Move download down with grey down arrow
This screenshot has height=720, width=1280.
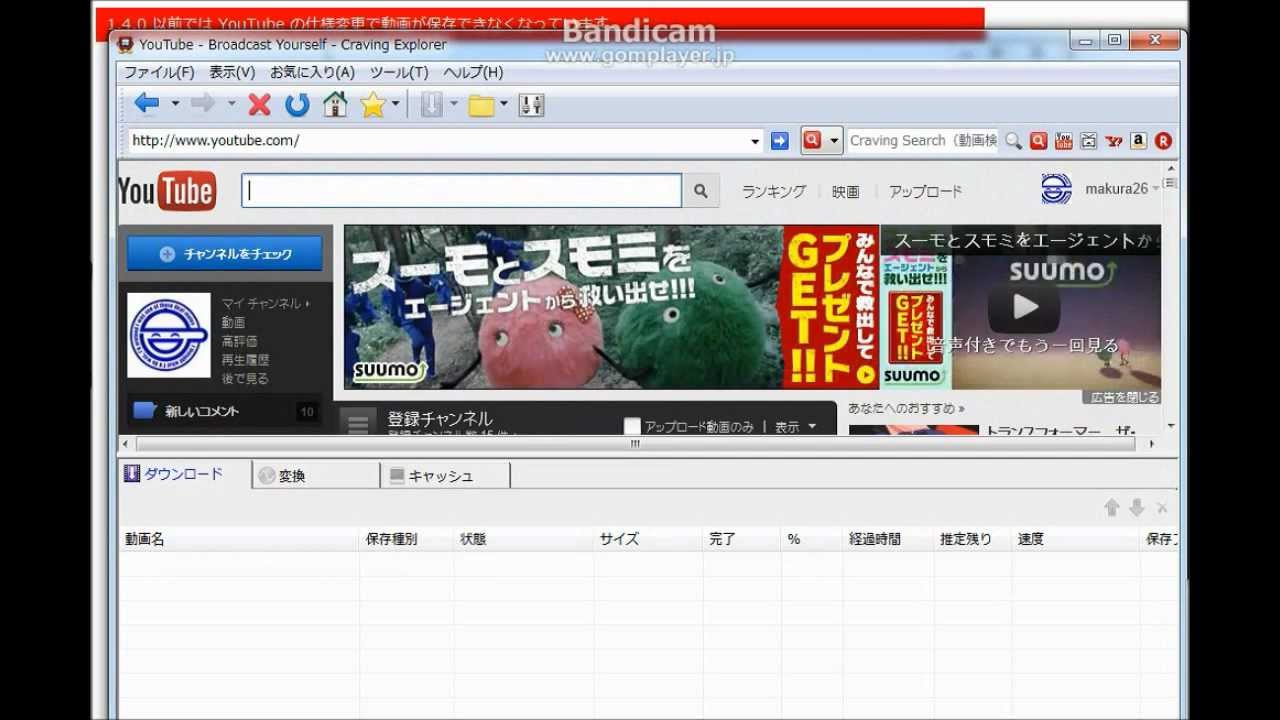coord(1137,508)
